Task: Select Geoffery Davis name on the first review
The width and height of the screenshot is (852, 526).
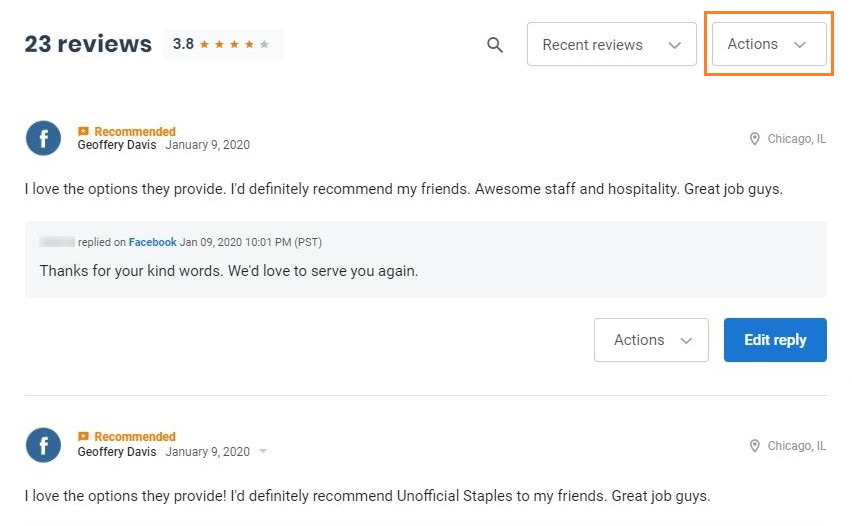Action: coord(117,145)
